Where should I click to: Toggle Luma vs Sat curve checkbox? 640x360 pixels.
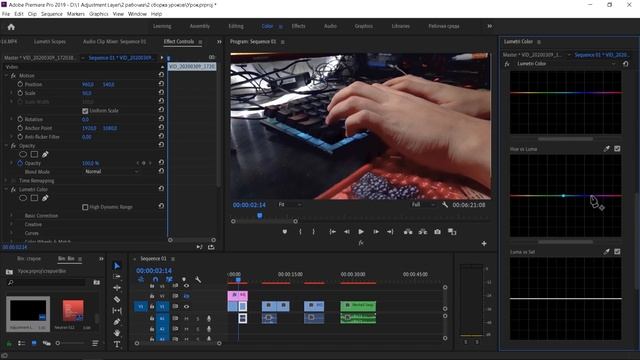pos(617,252)
